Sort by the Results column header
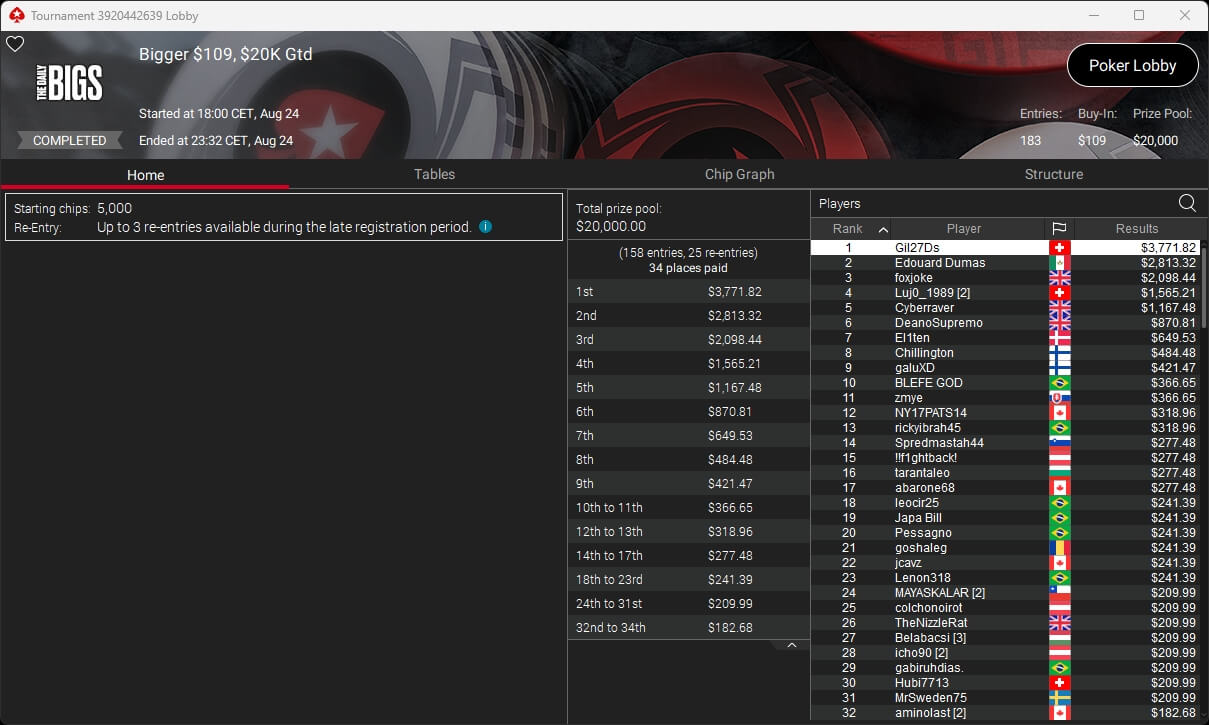 tap(1137, 229)
